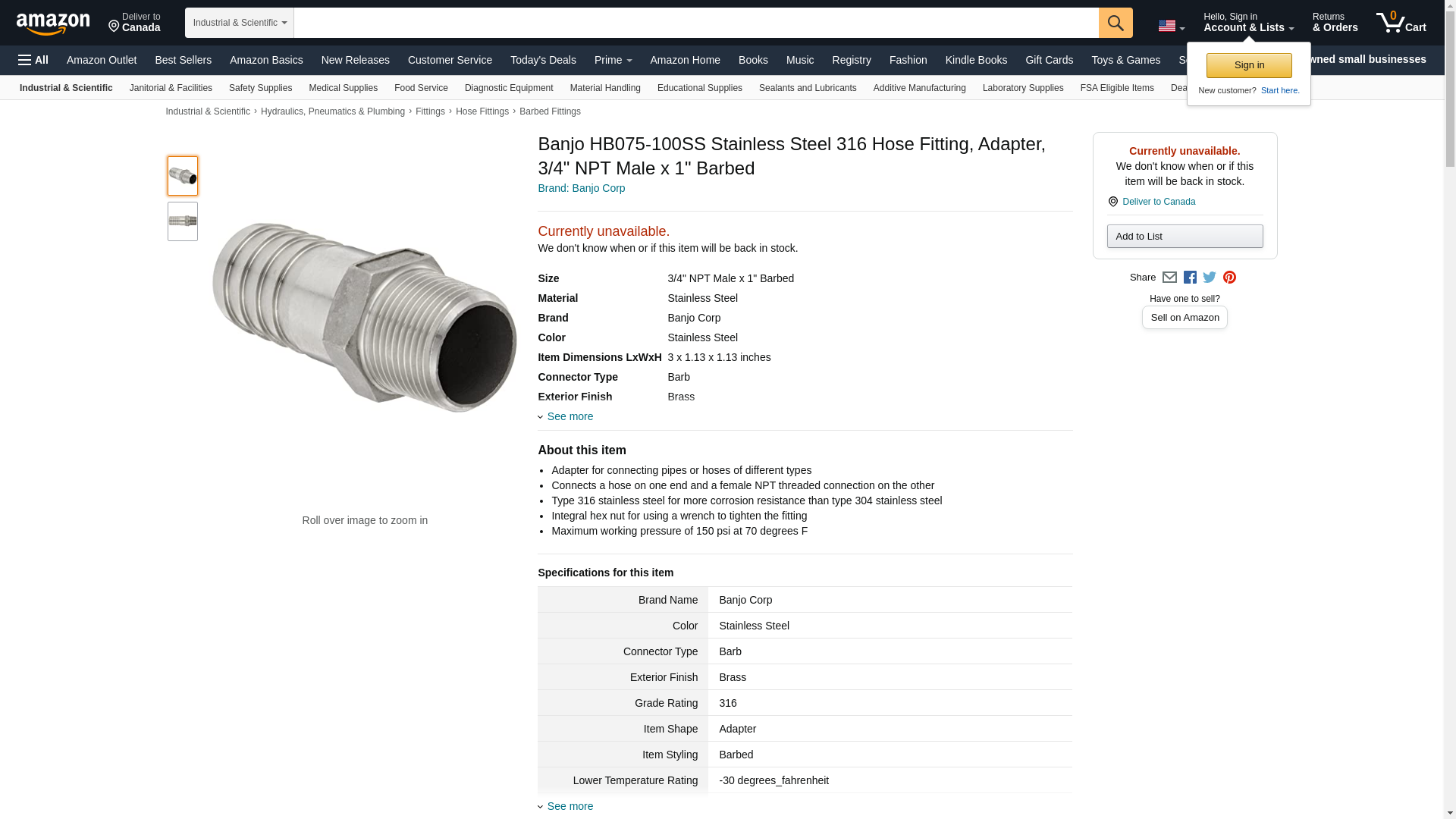Image resolution: width=1456 pixels, height=819 pixels.
Task: Expand See more under product overview
Action: tap(570, 416)
